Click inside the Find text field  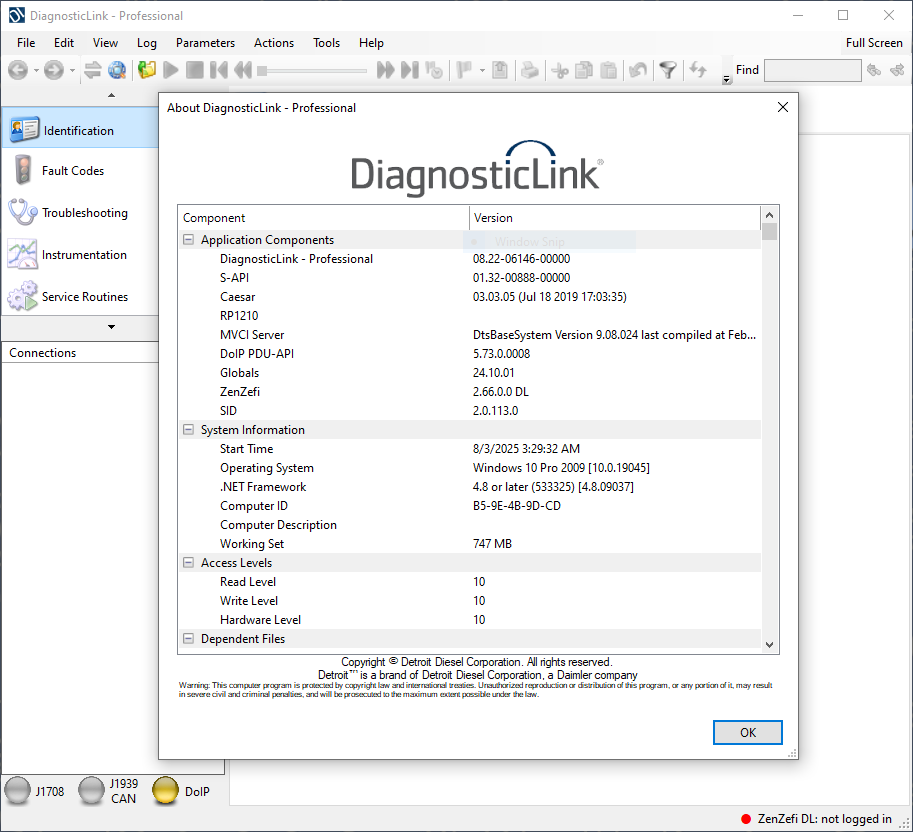coord(813,70)
